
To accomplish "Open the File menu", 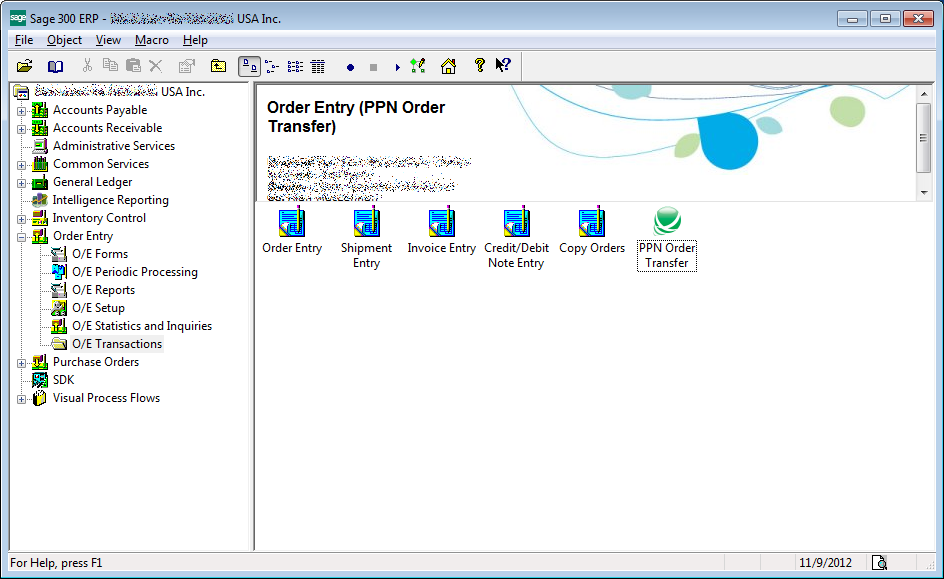I will 24,40.
